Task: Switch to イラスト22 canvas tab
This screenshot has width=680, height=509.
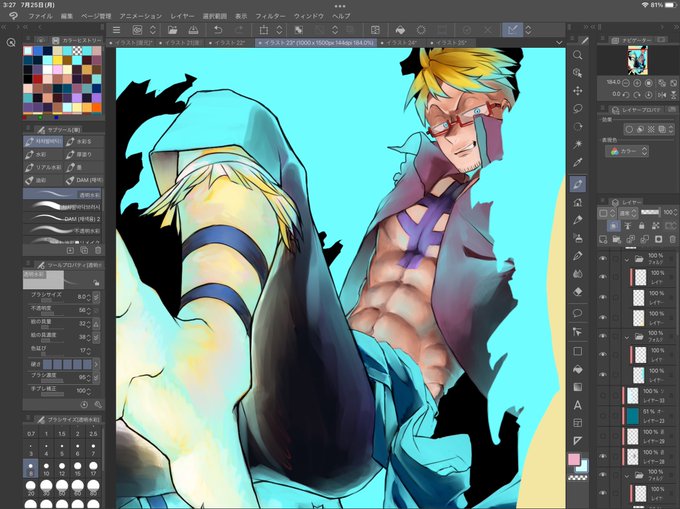Action: [x=228, y=42]
